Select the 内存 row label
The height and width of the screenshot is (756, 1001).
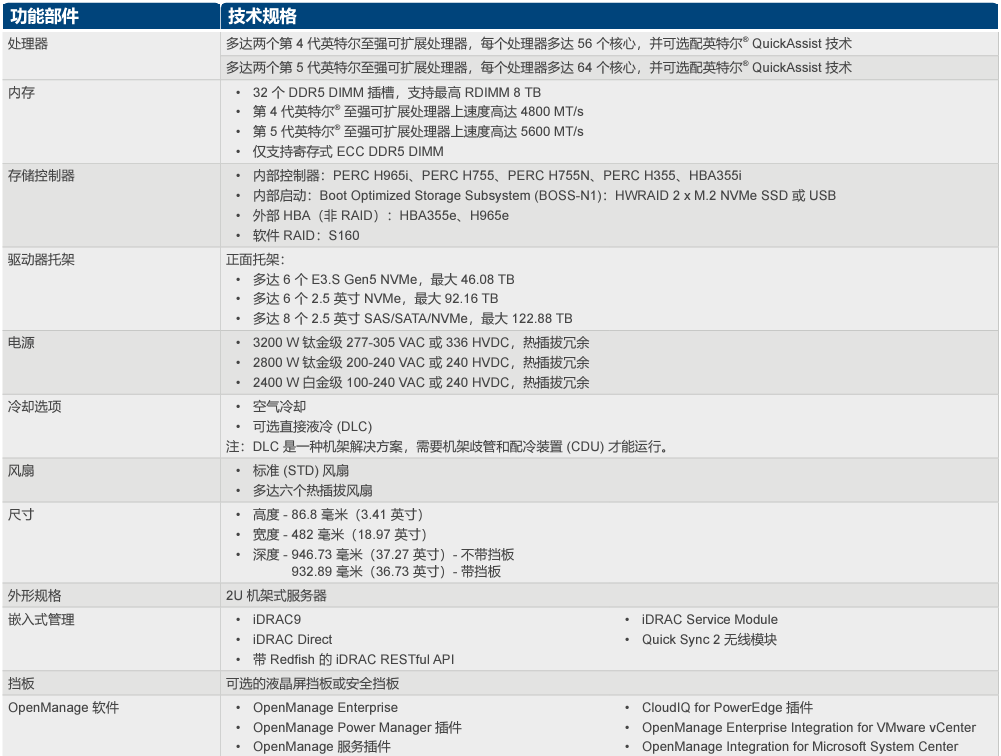point(21,93)
